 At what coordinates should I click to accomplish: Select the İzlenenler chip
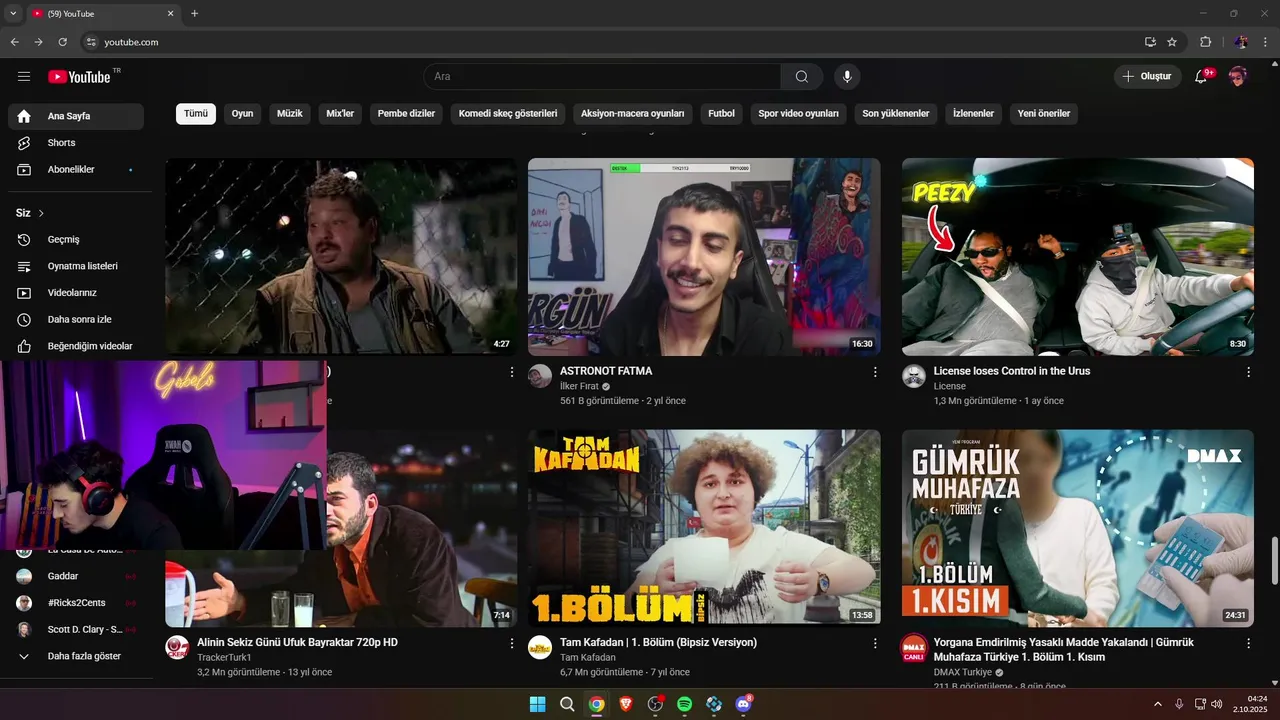pyautogui.click(x=974, y=114)
